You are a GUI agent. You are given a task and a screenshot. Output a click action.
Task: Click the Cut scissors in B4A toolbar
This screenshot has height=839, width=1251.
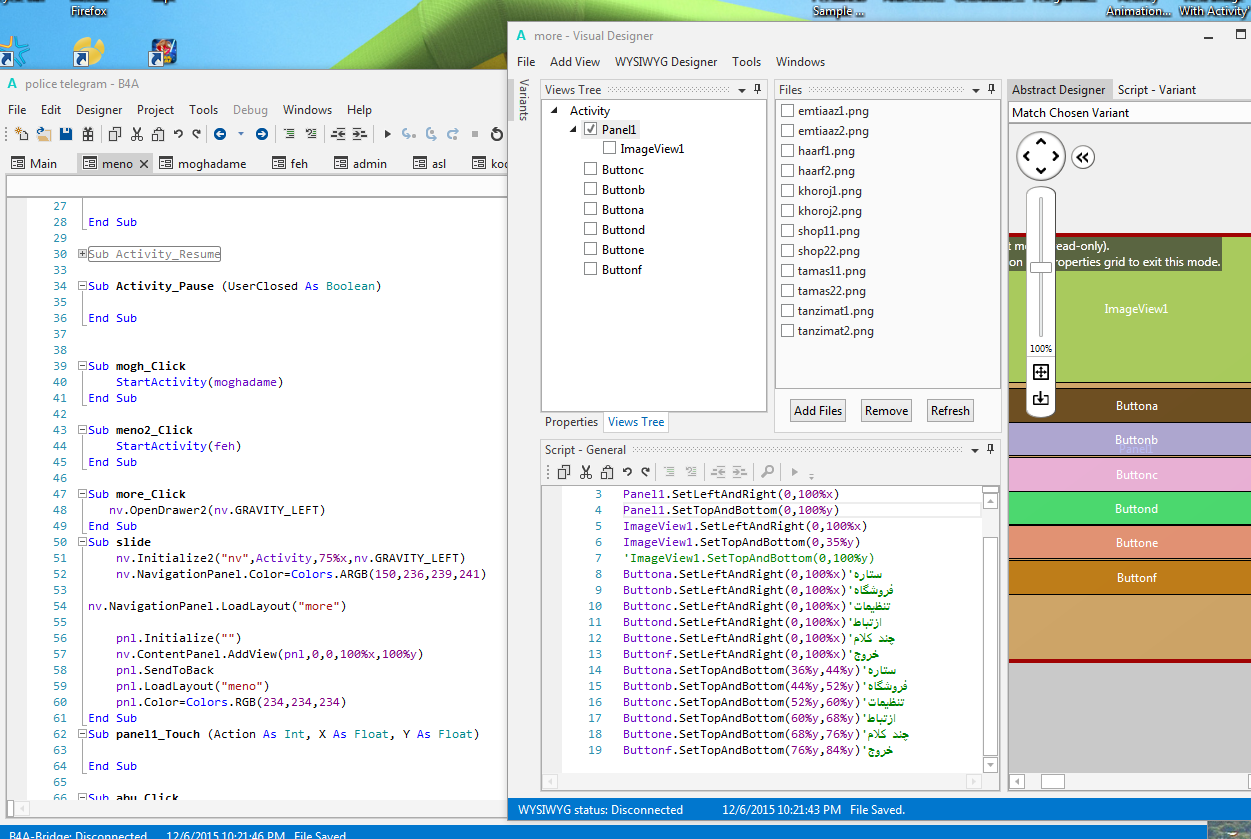click(x=137, y=134)
